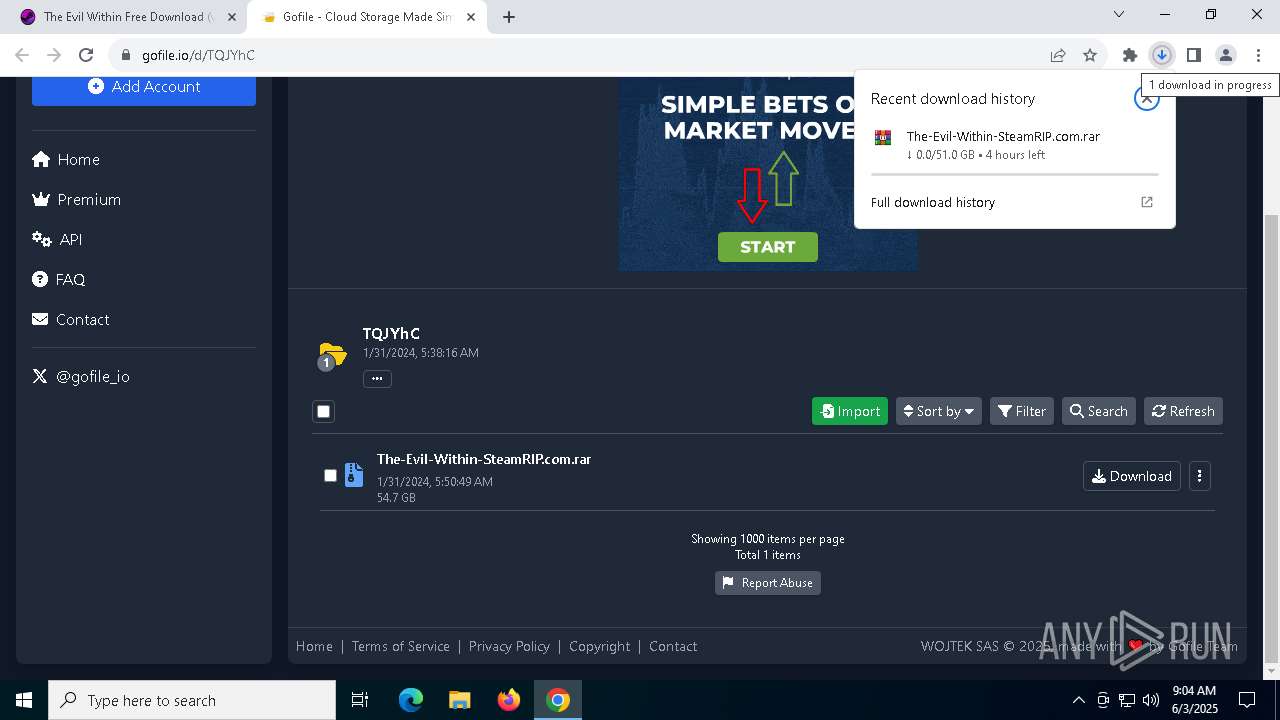This screenshot has height=720, width=1280.
Task: Open the TQJYhC folder options ellipsis
Action: 377,378
